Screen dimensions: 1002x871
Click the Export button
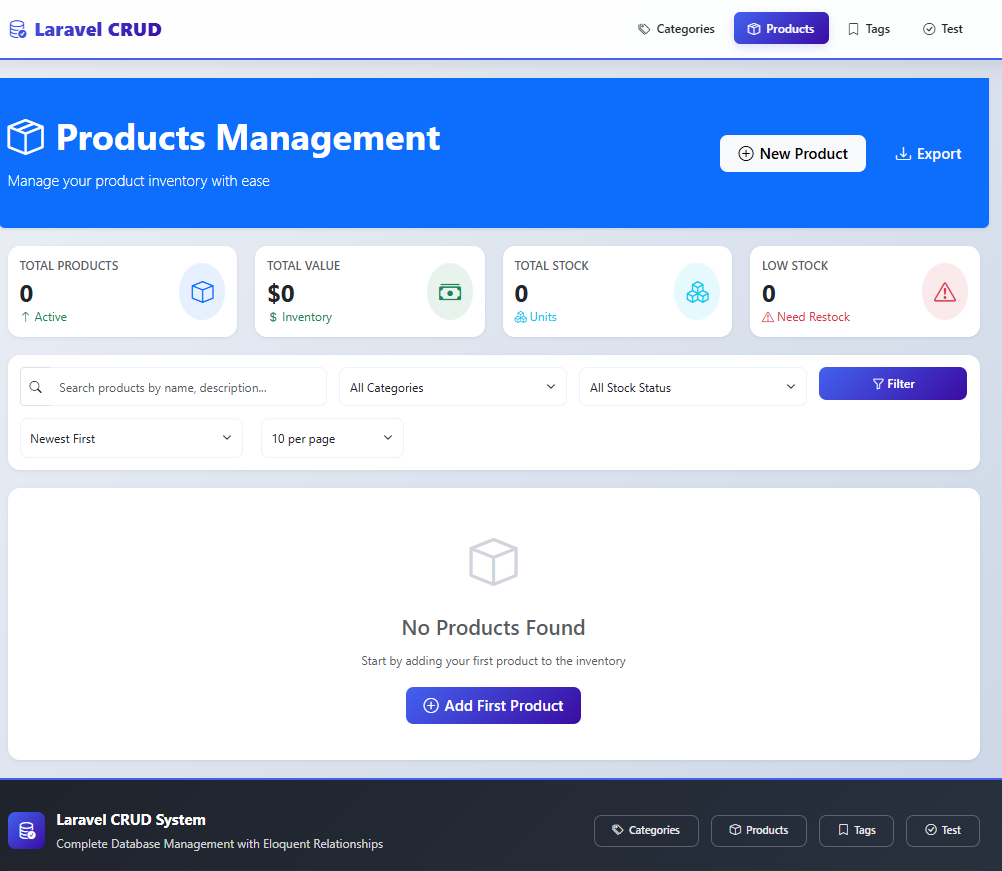click(x=928, y=153)
